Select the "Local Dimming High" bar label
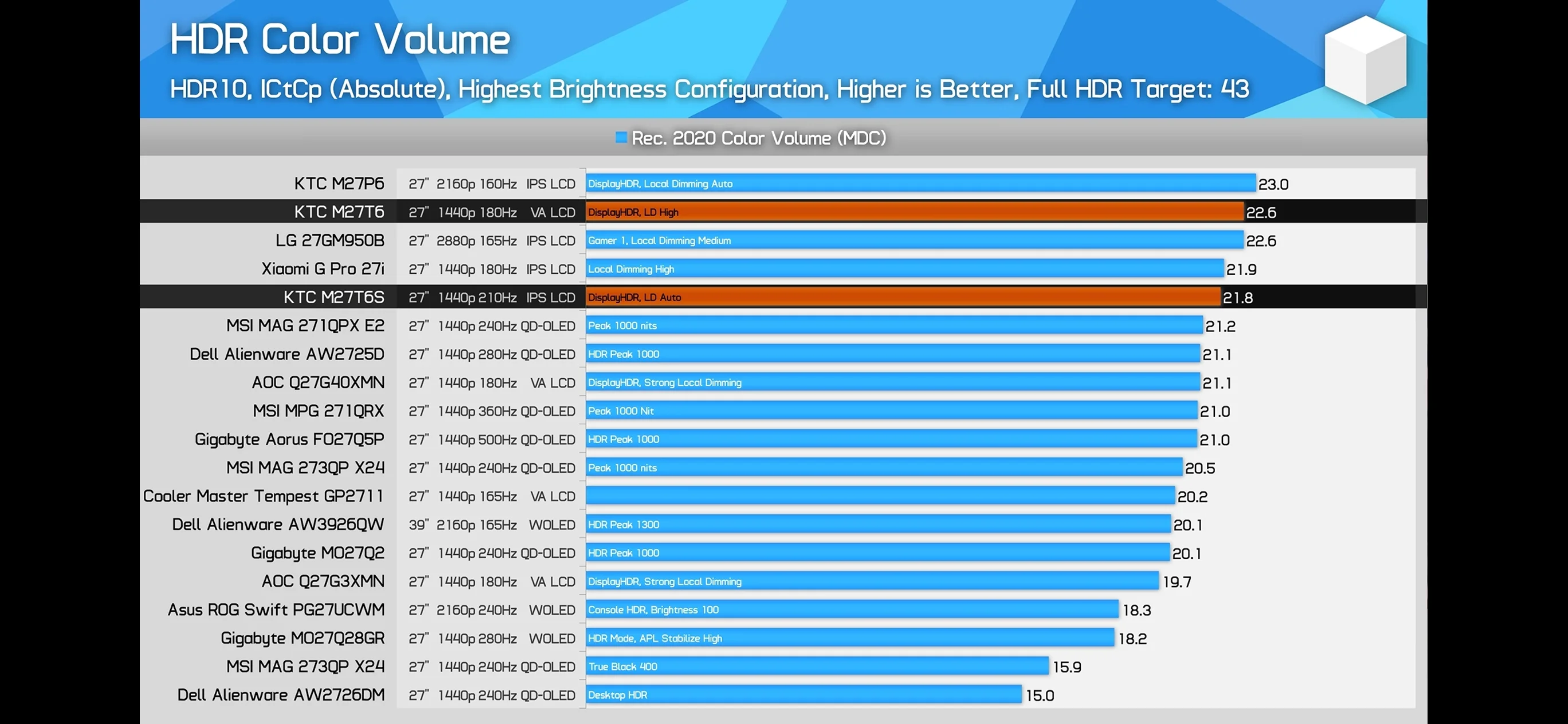Image resolution: width=1568 pixels, height=724 pixels. click(631, 269)
